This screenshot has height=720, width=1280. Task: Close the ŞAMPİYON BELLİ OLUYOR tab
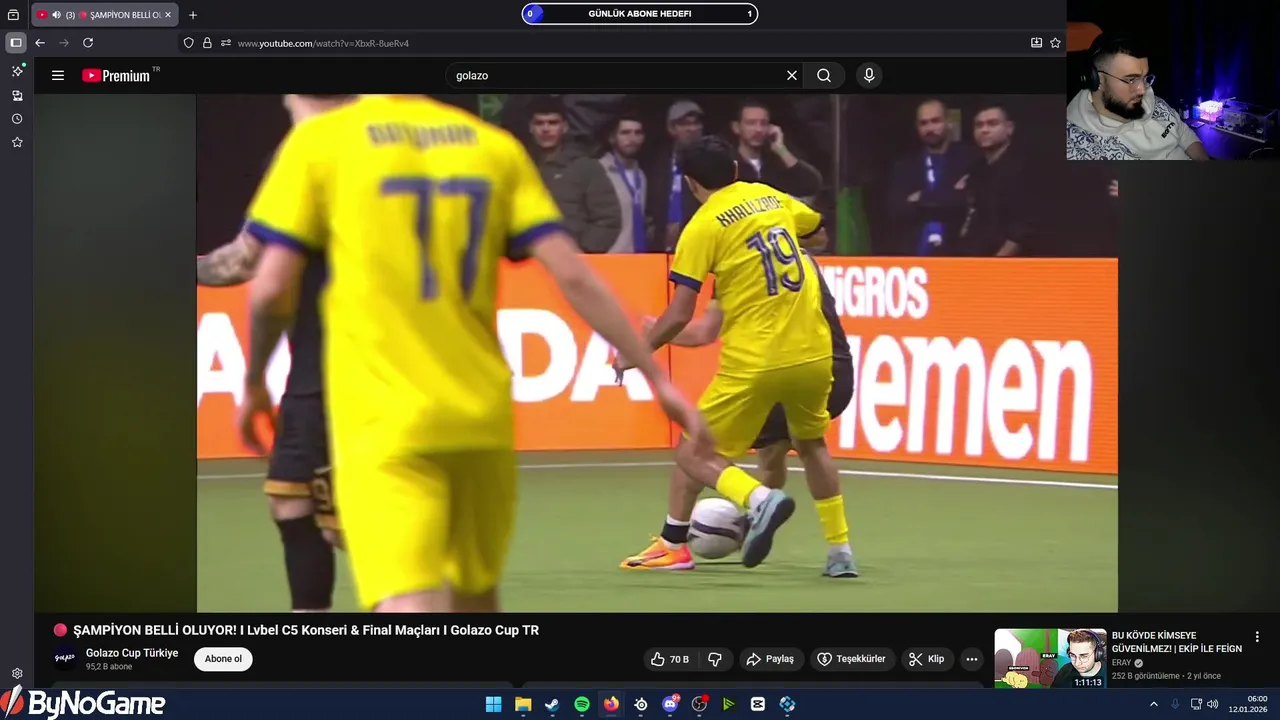168,15
